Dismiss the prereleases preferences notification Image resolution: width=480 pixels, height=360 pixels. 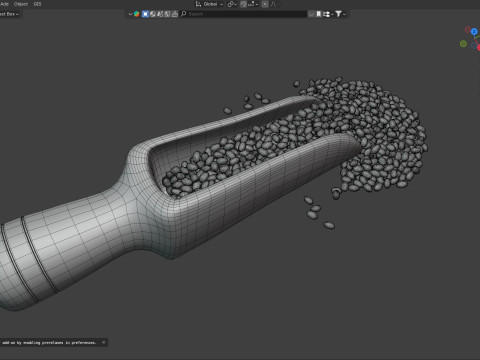click(104, 342)
